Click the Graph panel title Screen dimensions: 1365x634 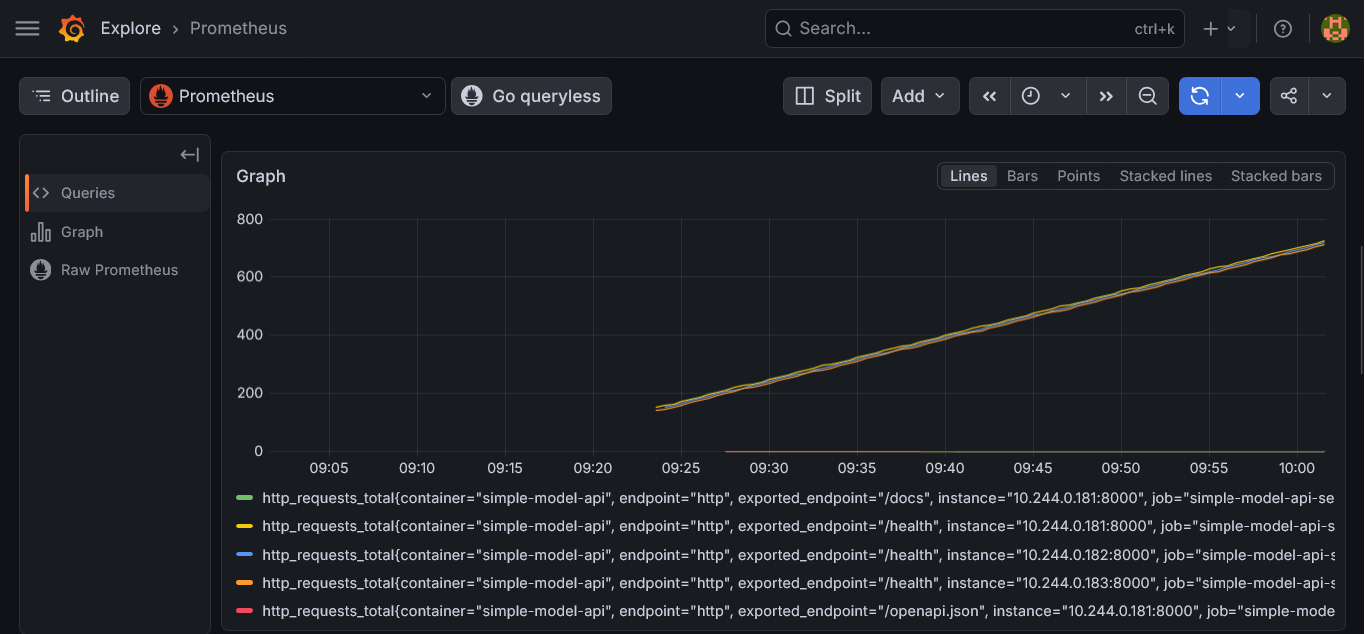tap(261, 176)
